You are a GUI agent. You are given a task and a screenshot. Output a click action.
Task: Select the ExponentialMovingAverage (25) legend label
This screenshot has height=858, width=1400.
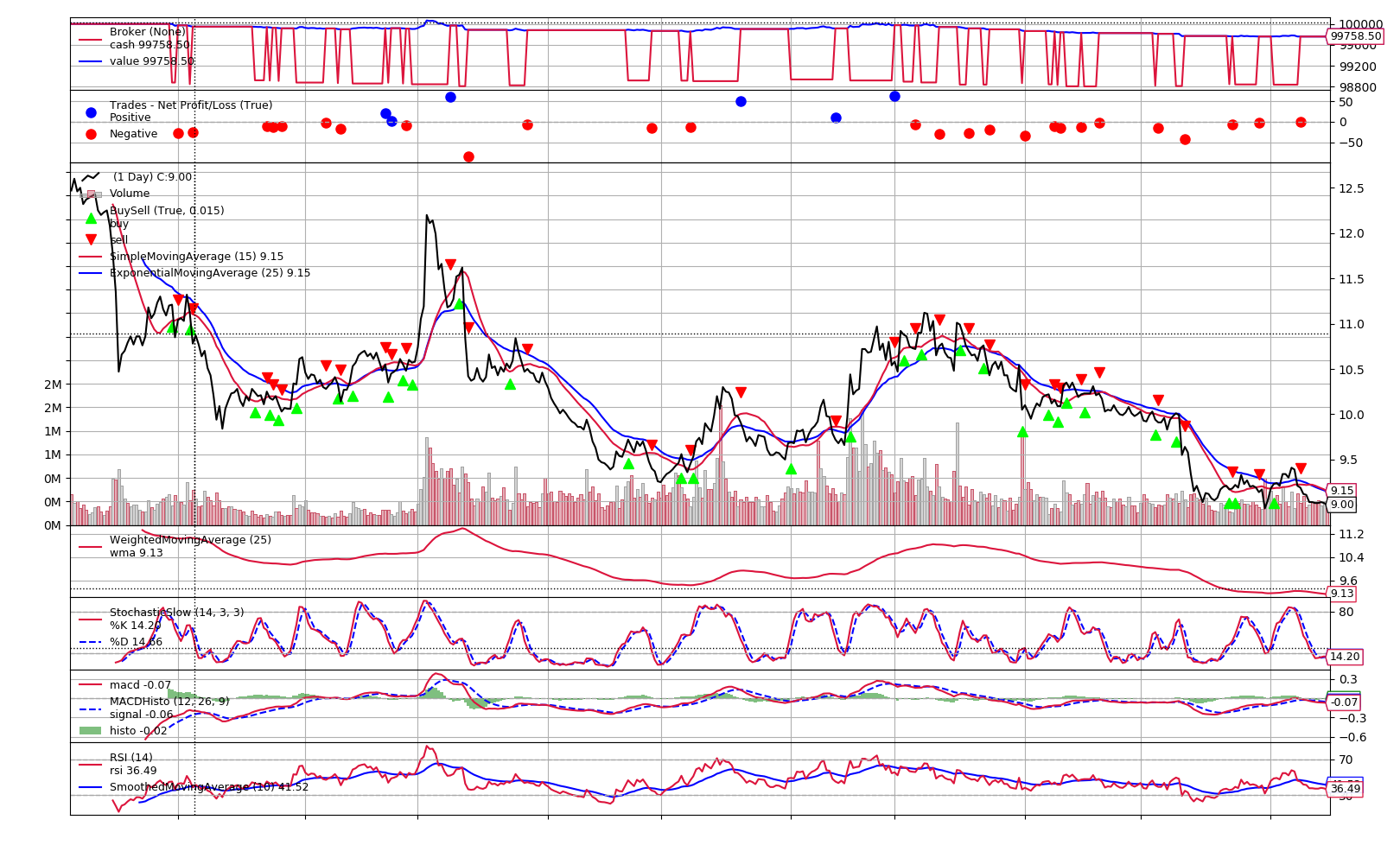209,273
